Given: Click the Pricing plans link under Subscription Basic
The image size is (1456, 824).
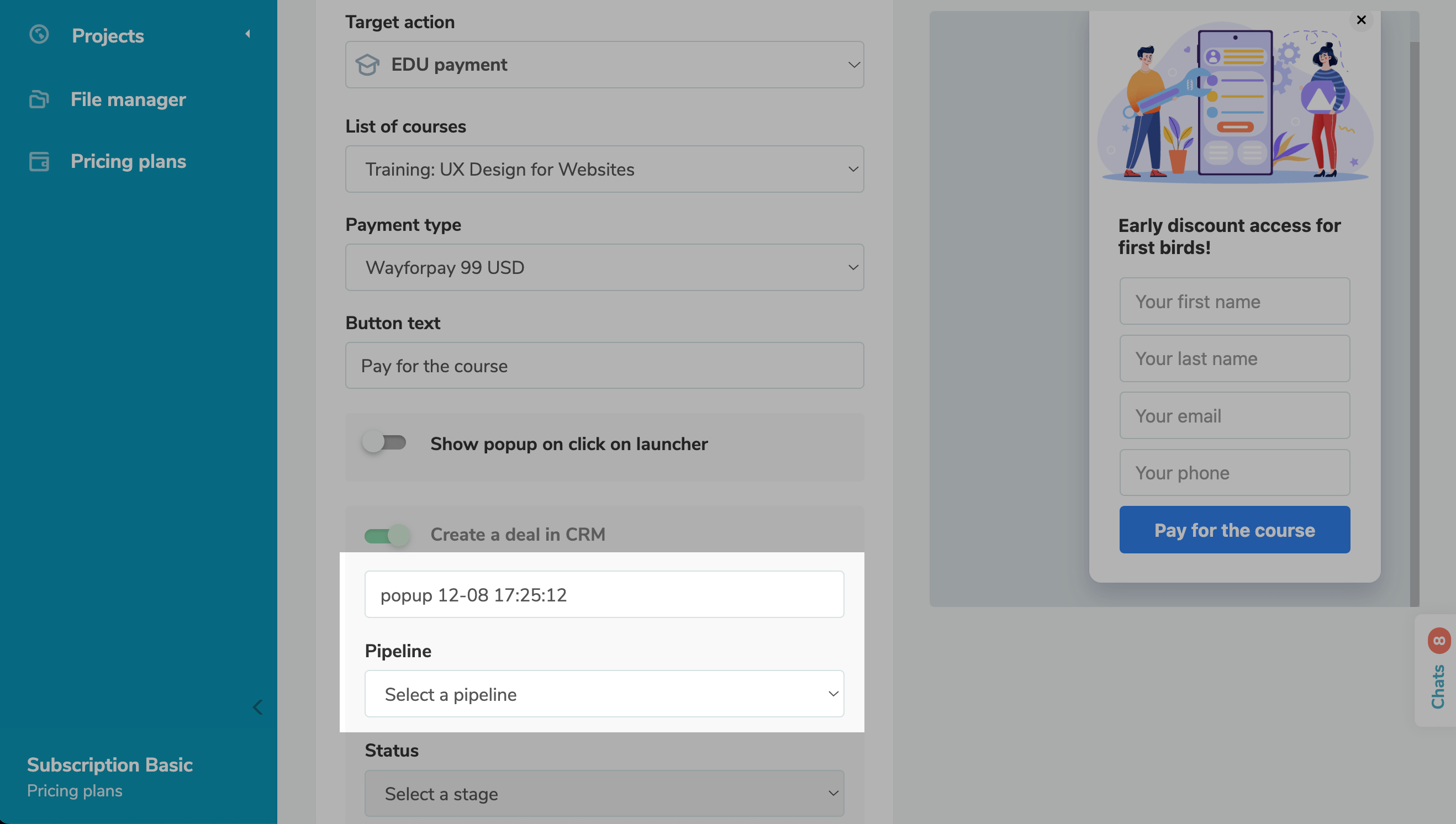Looking at the screenshot, I should pos(75,791).
